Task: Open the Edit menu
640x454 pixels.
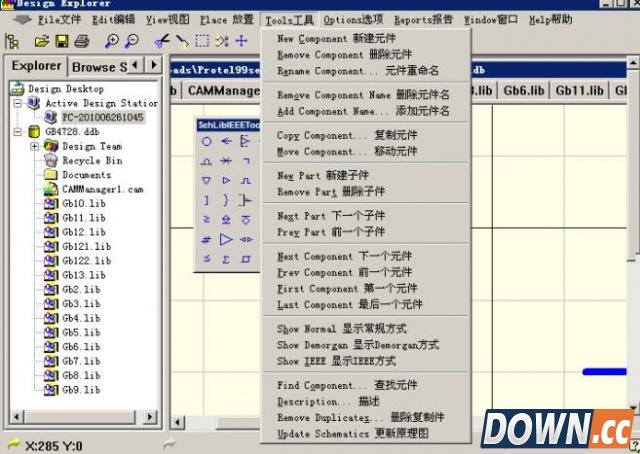Action: tap(113, 20)
